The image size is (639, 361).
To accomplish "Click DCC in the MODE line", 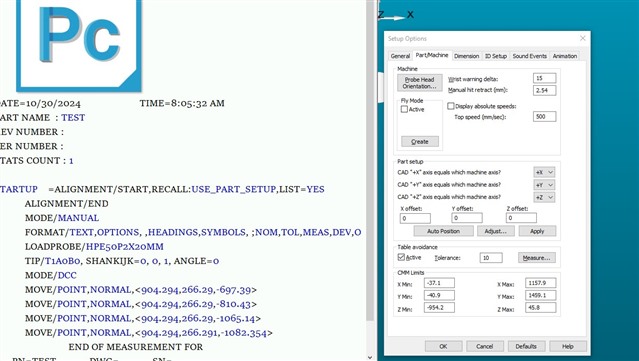I will coord(67,275).
